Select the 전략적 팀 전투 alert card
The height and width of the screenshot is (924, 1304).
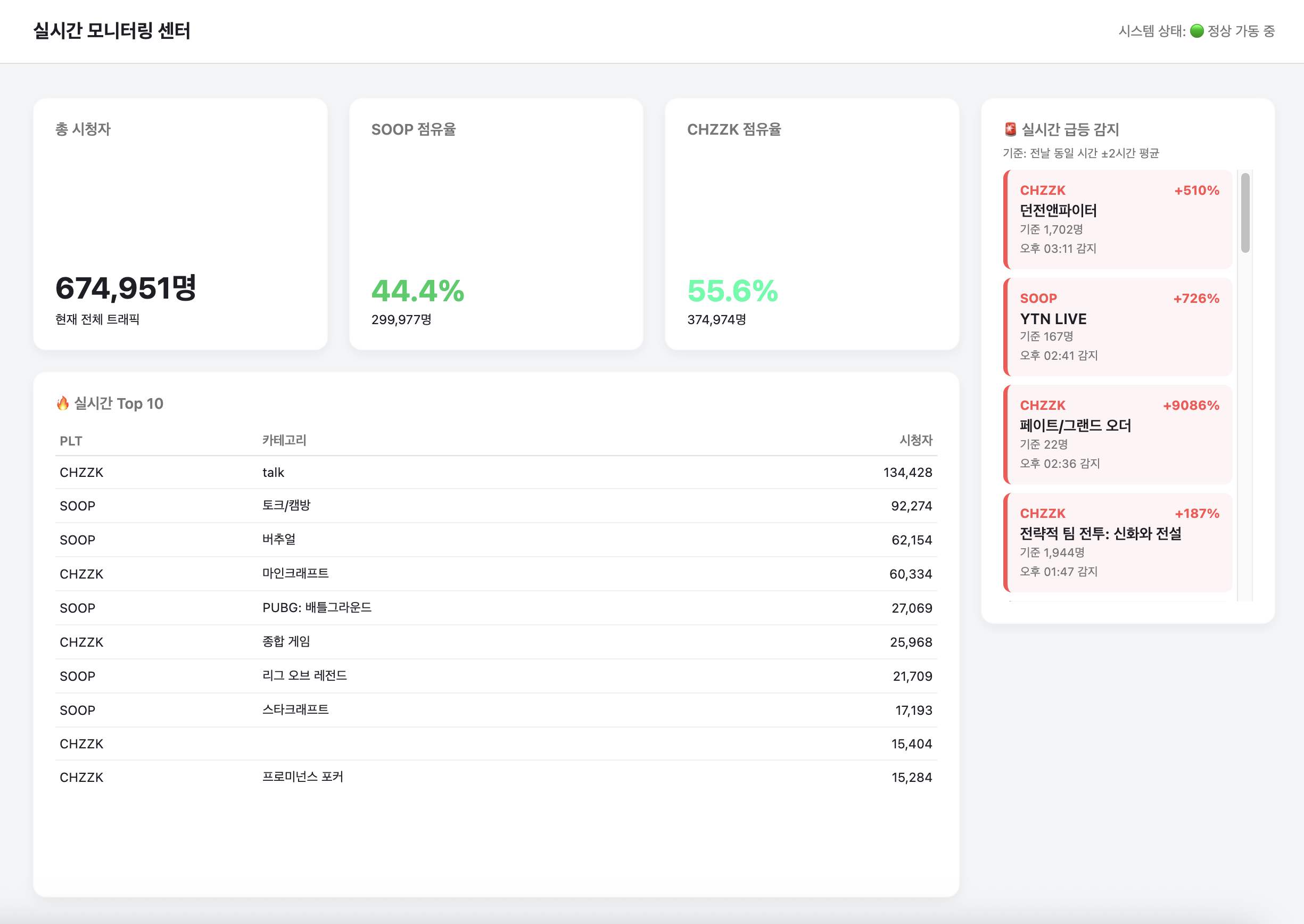pos(1117,542)
